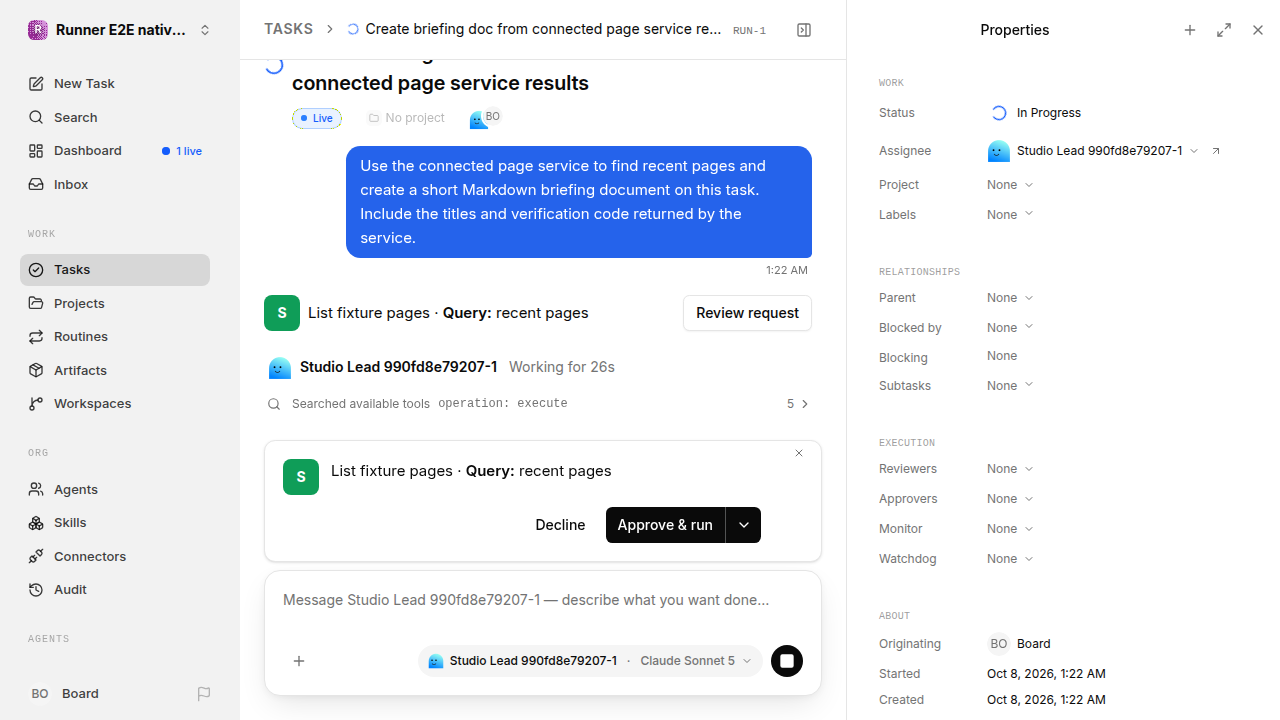This screenshot has width=1280, height=720.
Task: Select Tasks in the Work section
Action: pyautogui.click(x=115, y=270)
